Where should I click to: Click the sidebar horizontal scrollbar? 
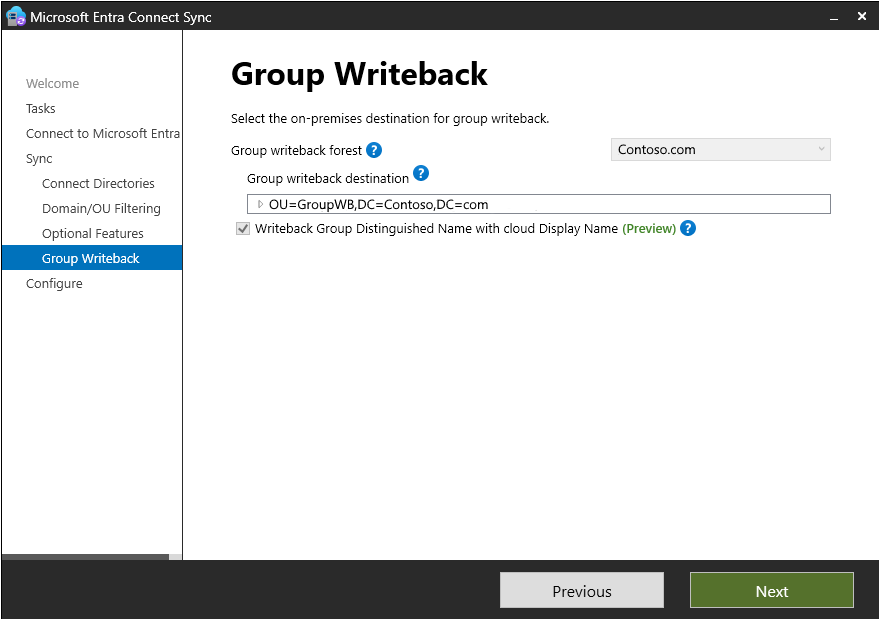(x=85, y=557)
